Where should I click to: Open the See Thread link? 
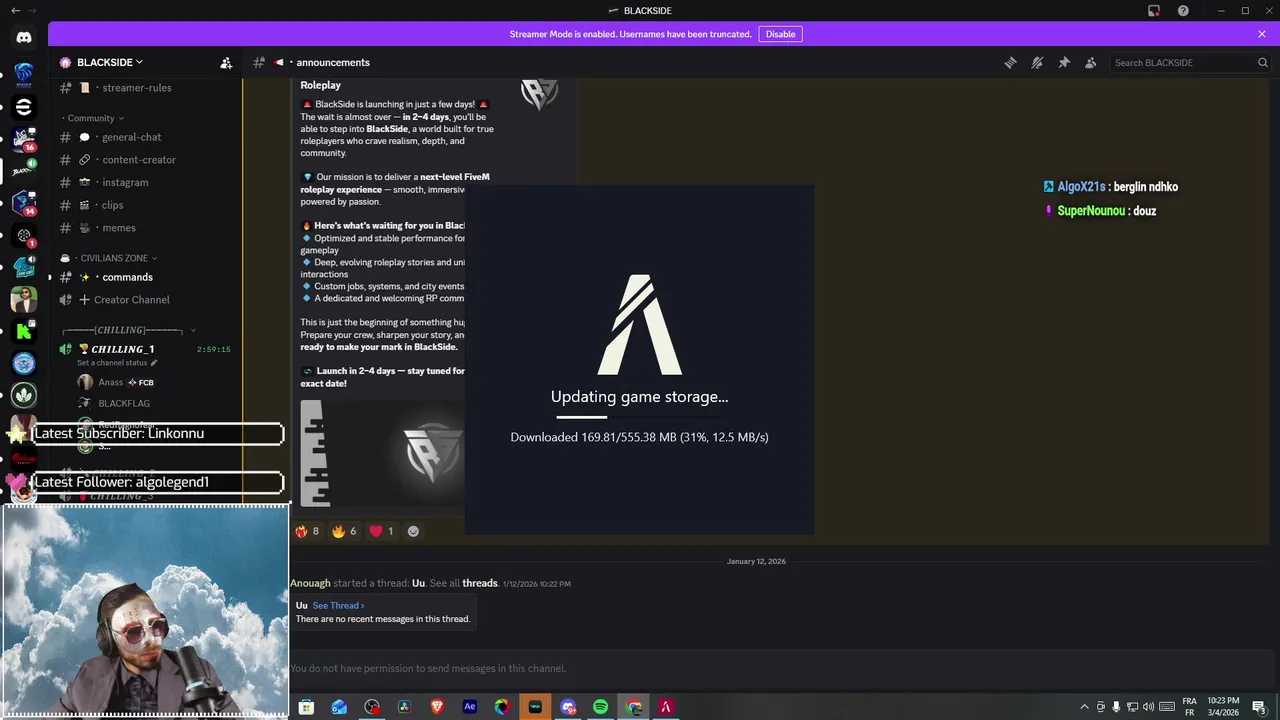(x=338, y=605)
